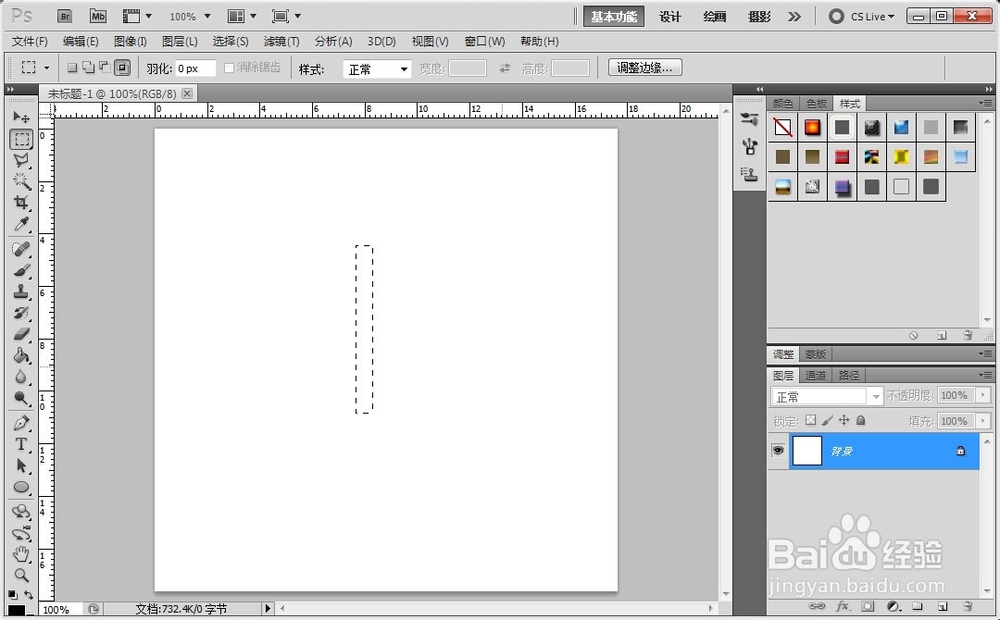Choose intersect with selection mode button

[122, 67]
